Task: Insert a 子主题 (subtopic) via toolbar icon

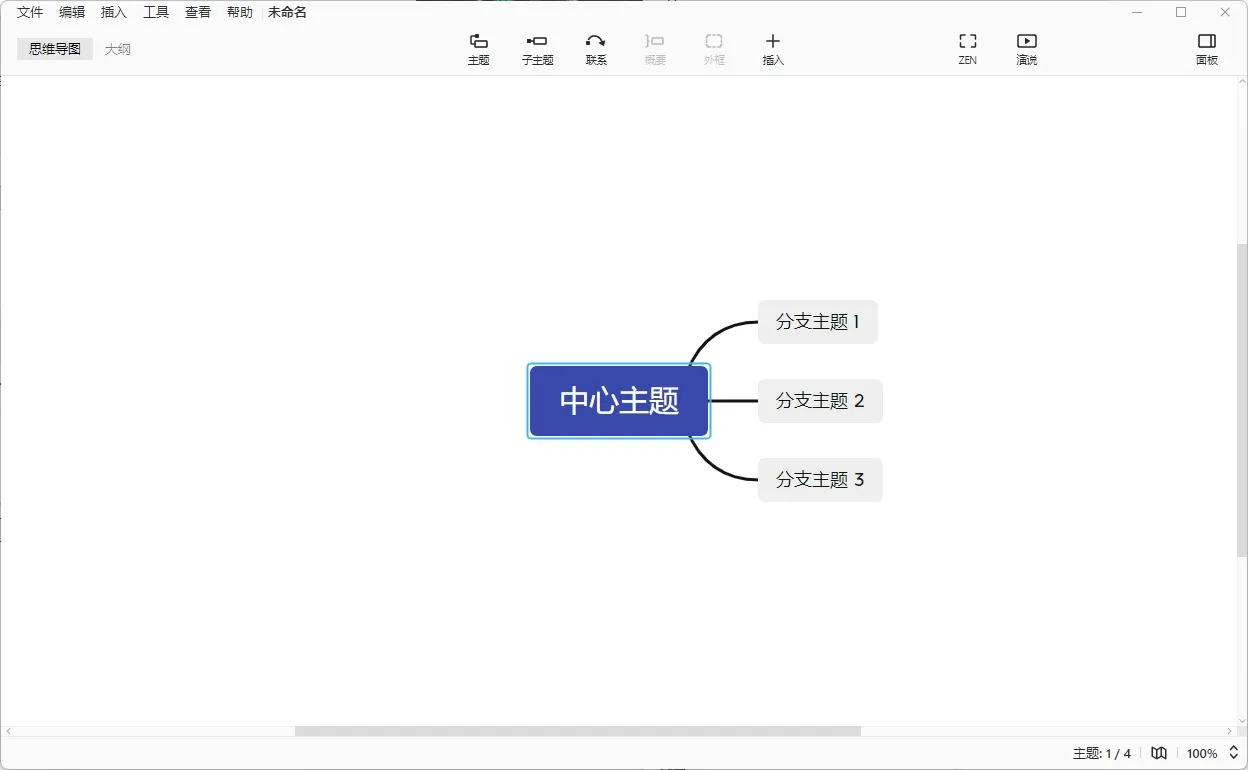Action: 537,47
